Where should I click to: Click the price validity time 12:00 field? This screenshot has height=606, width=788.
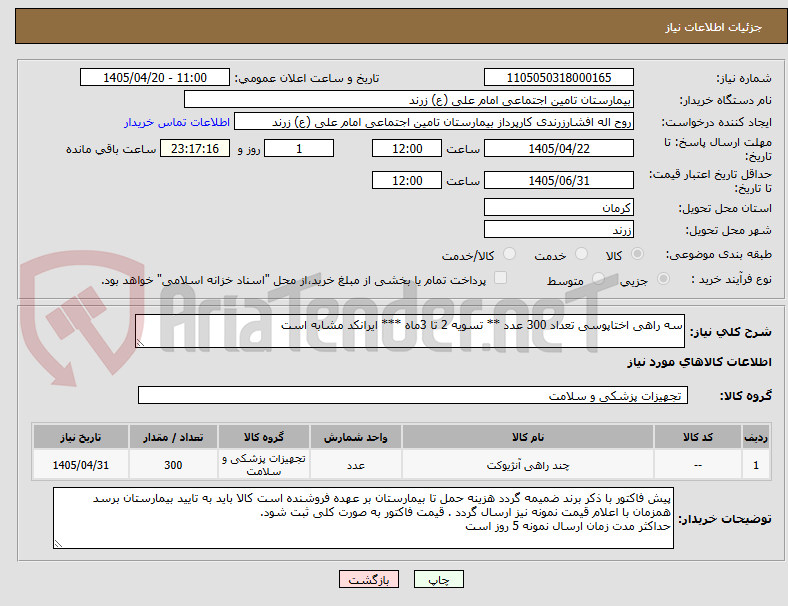[407, 180]
